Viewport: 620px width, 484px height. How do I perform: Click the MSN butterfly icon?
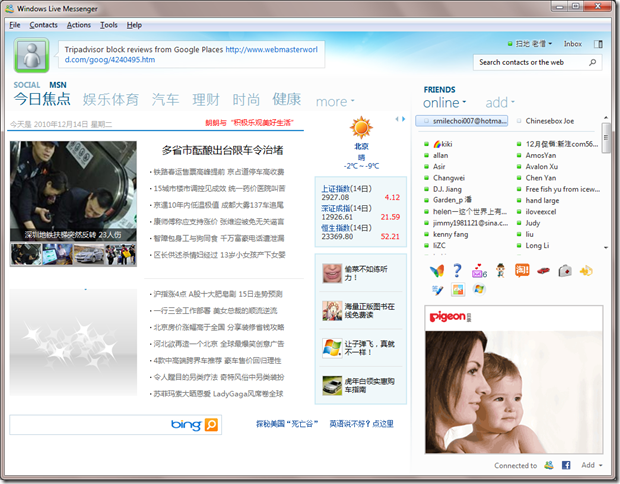coord(435,270)
